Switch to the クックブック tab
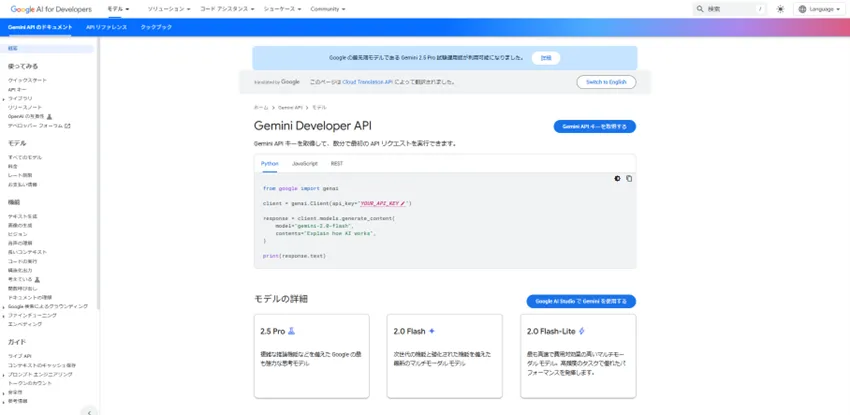 click(x=157, y=27)
